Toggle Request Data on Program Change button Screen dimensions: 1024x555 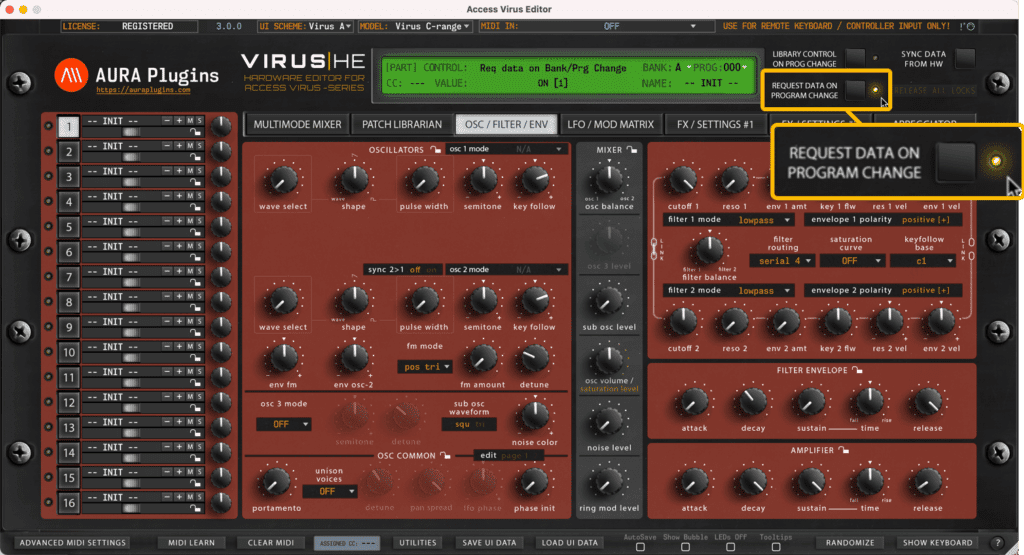pyautogui.click(x=855, y=89)
